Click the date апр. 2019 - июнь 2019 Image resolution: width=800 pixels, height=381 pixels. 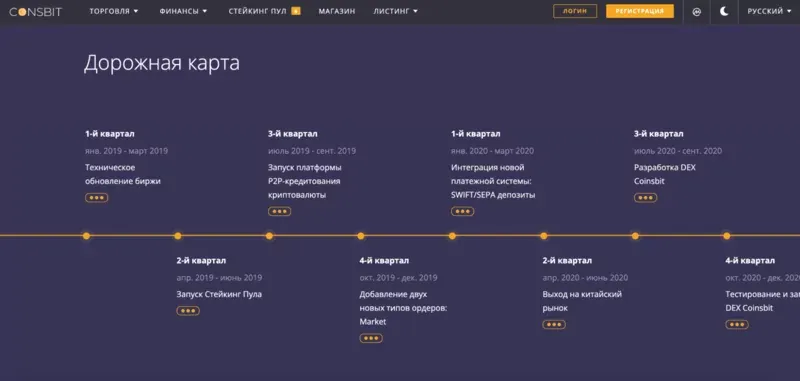219,278
